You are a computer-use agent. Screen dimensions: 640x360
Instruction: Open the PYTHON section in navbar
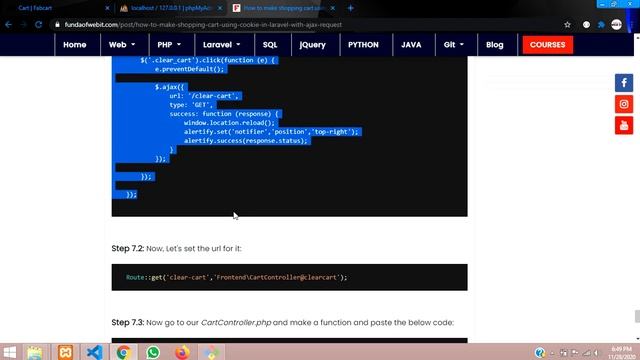click(x=363, y=45)
